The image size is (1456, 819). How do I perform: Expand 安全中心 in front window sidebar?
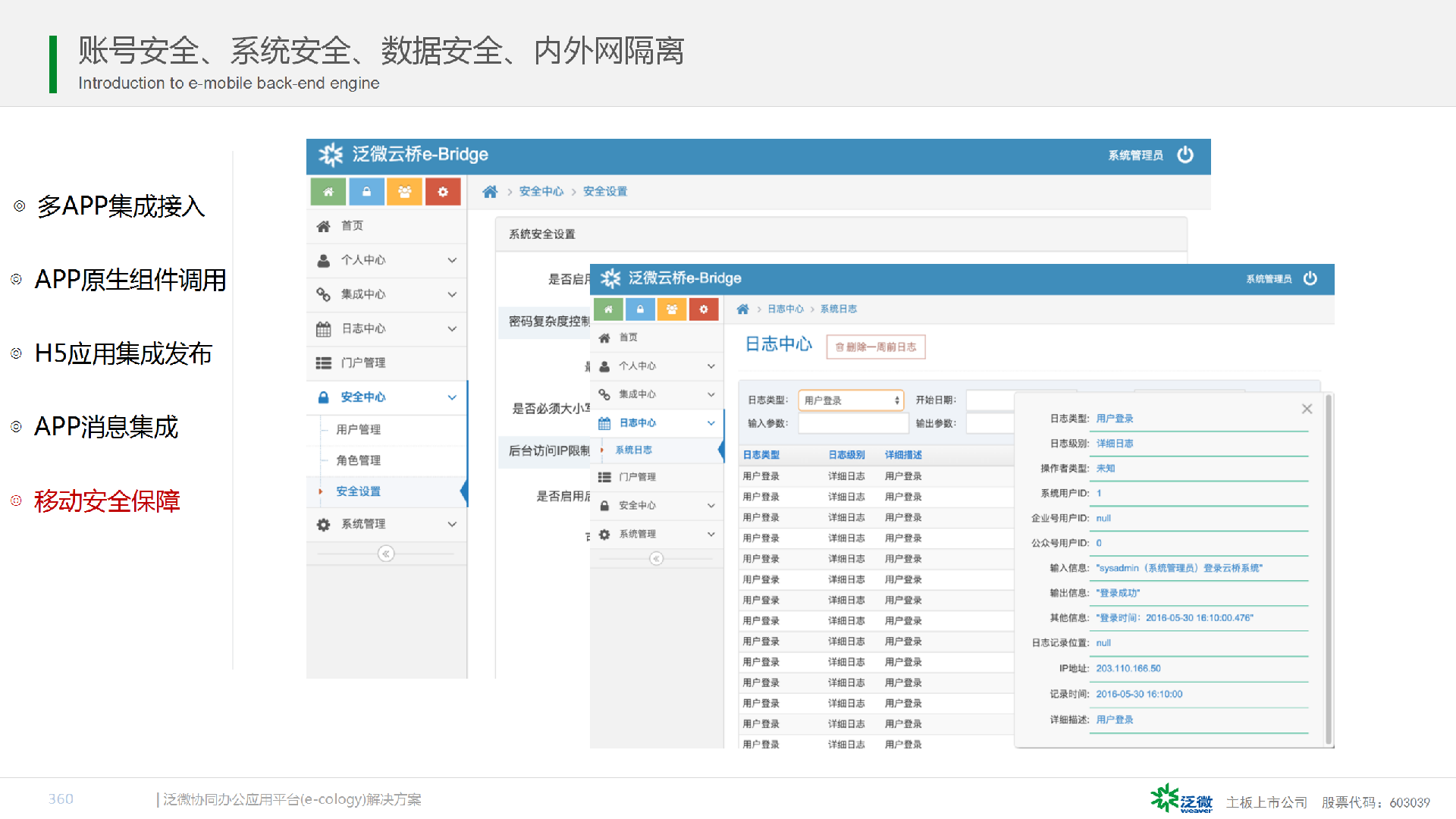click(657, 505)
